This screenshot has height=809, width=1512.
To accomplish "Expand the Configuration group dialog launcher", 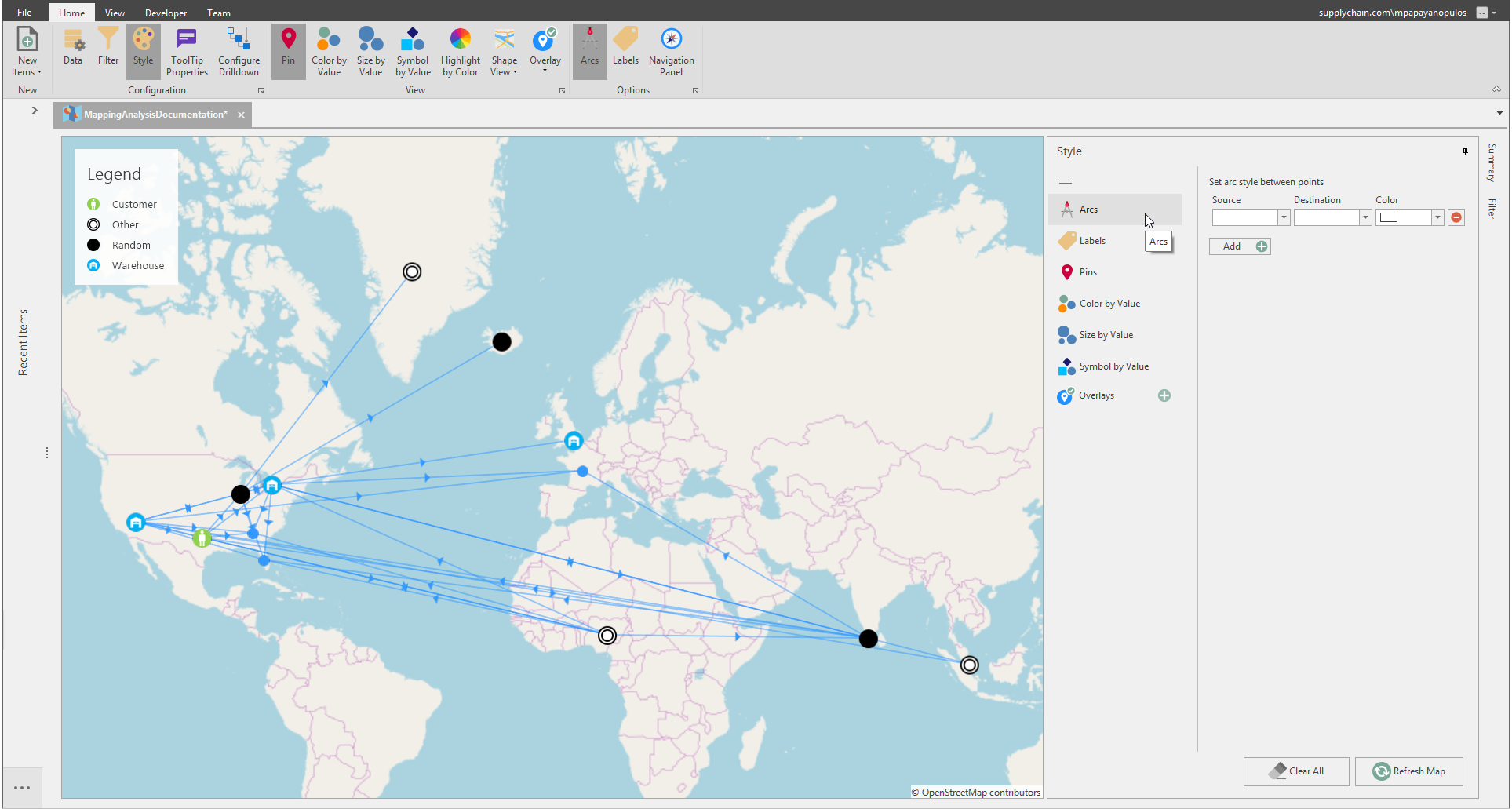I will 261,91.
